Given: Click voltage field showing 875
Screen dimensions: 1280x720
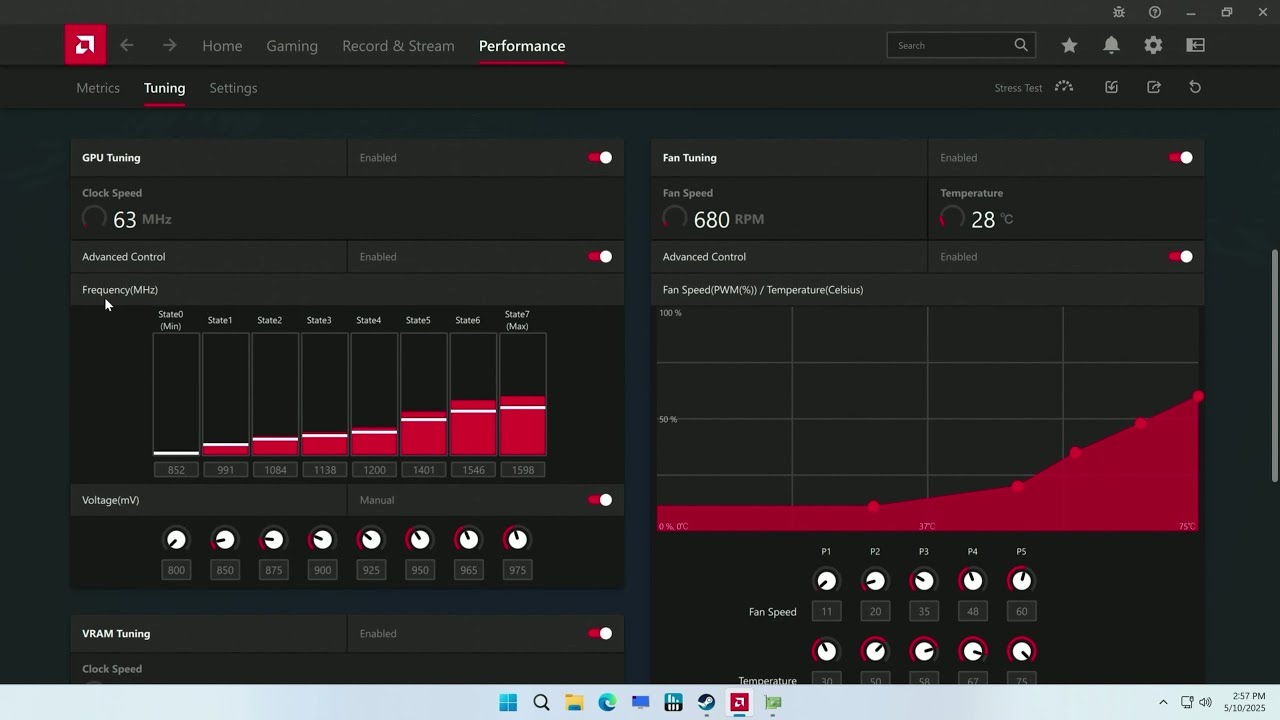Looking at the screenshot, I should (x=273, y=570).
